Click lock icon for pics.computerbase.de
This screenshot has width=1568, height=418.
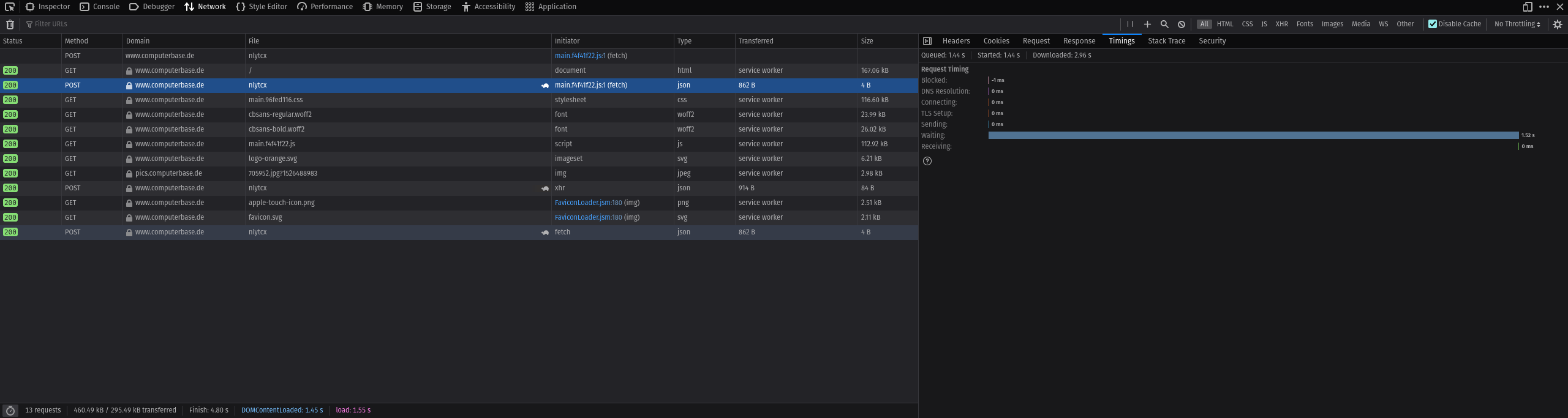(x=129, y=173)
